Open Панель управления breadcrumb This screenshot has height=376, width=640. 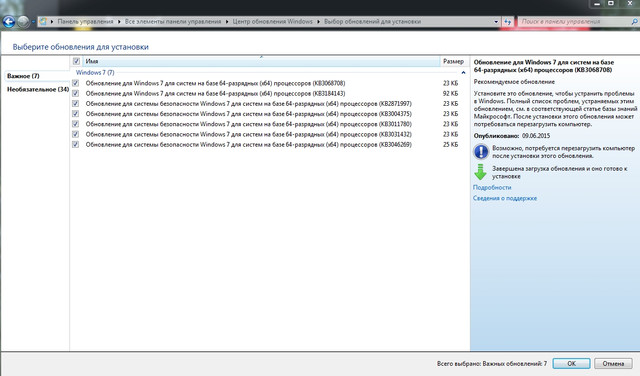[x=85, y=22]
